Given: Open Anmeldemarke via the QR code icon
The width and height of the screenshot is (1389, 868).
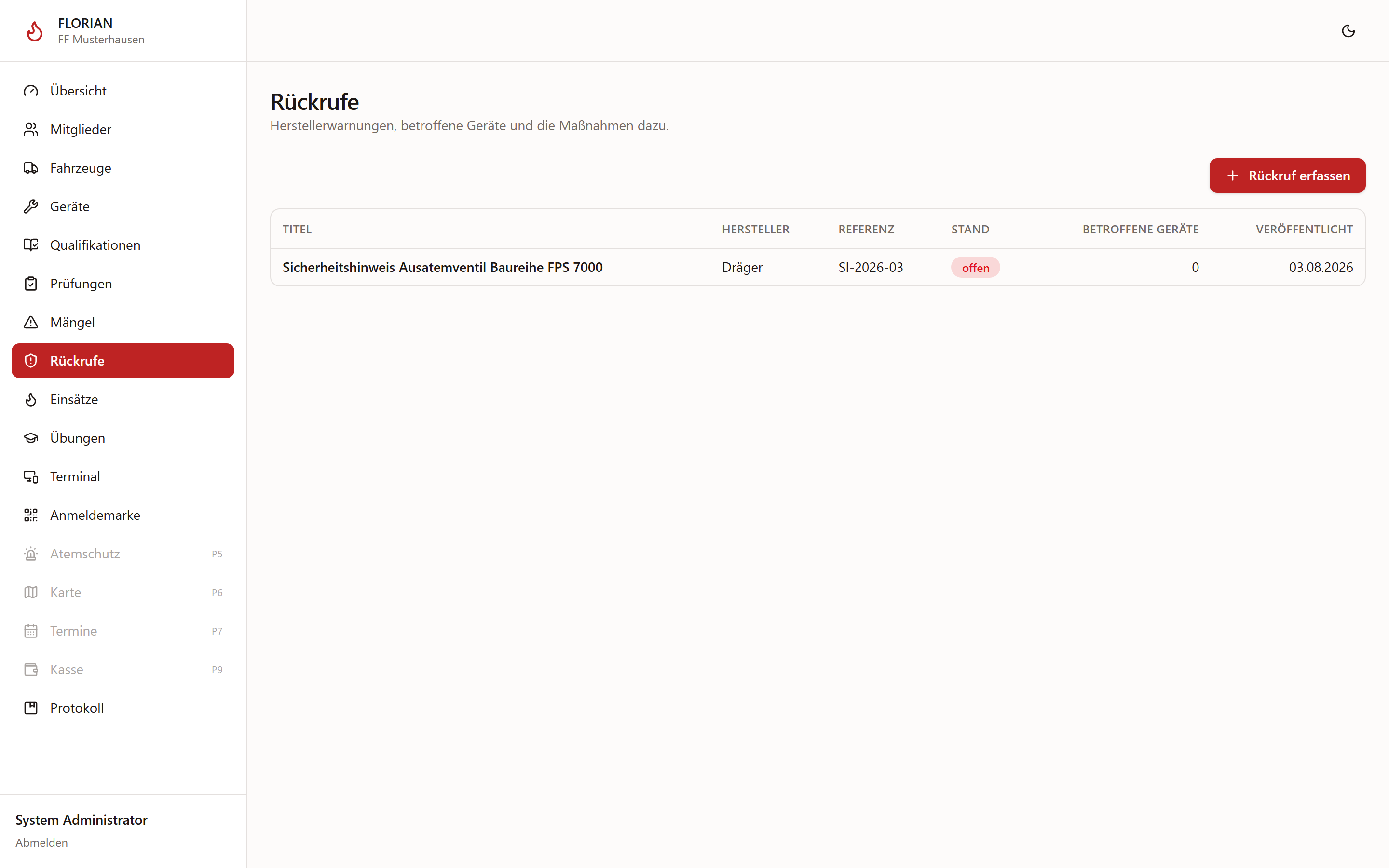Looking at the screenshot, I should pyautogui.click(x=31, y=515).
